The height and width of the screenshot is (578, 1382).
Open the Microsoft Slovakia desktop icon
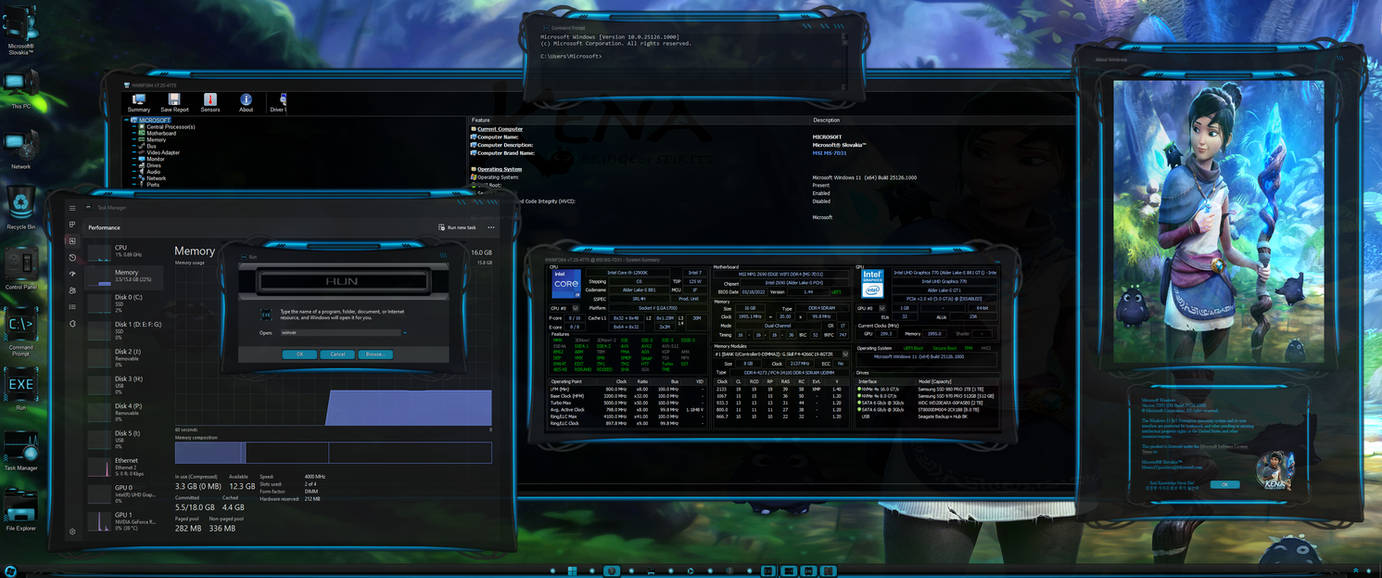pyautogui.click(x=21, y=30)
